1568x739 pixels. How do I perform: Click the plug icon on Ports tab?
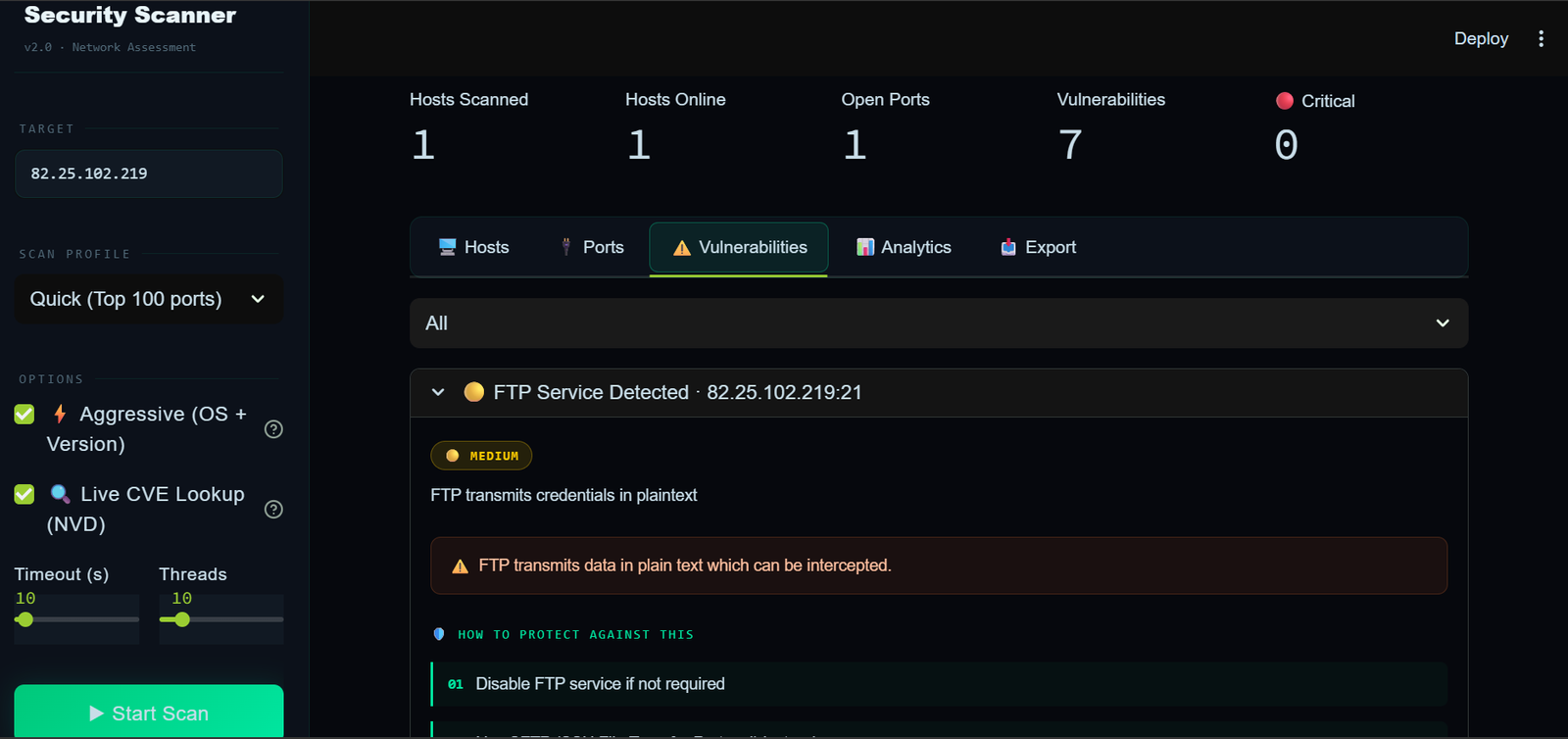pyautogui.click(x=565, y=247)
